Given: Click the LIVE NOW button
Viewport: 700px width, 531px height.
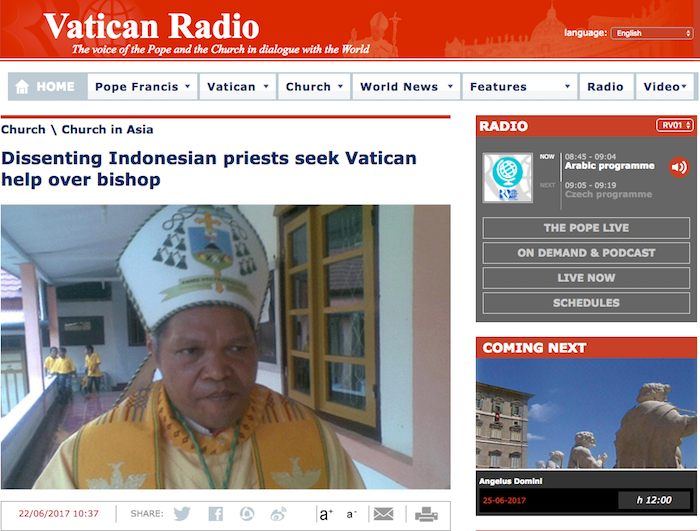Looking at the screenshot, I should pos(586,278).
